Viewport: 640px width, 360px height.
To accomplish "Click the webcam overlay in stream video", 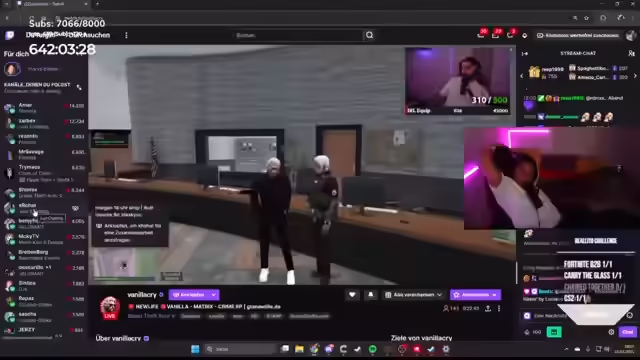I will pos(458,81).
